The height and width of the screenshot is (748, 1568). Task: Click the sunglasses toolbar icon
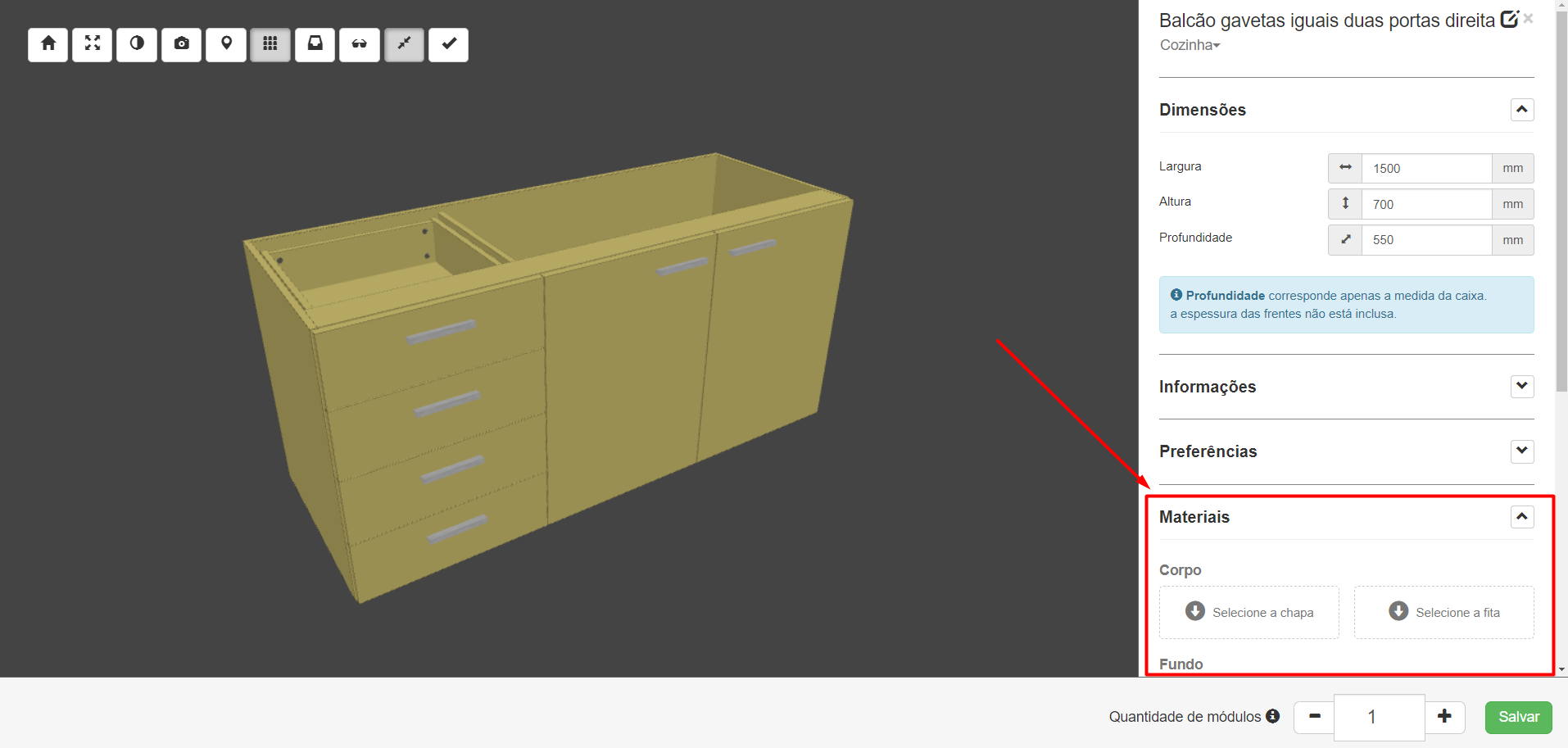pyautogui.click(x=360, y=44)
